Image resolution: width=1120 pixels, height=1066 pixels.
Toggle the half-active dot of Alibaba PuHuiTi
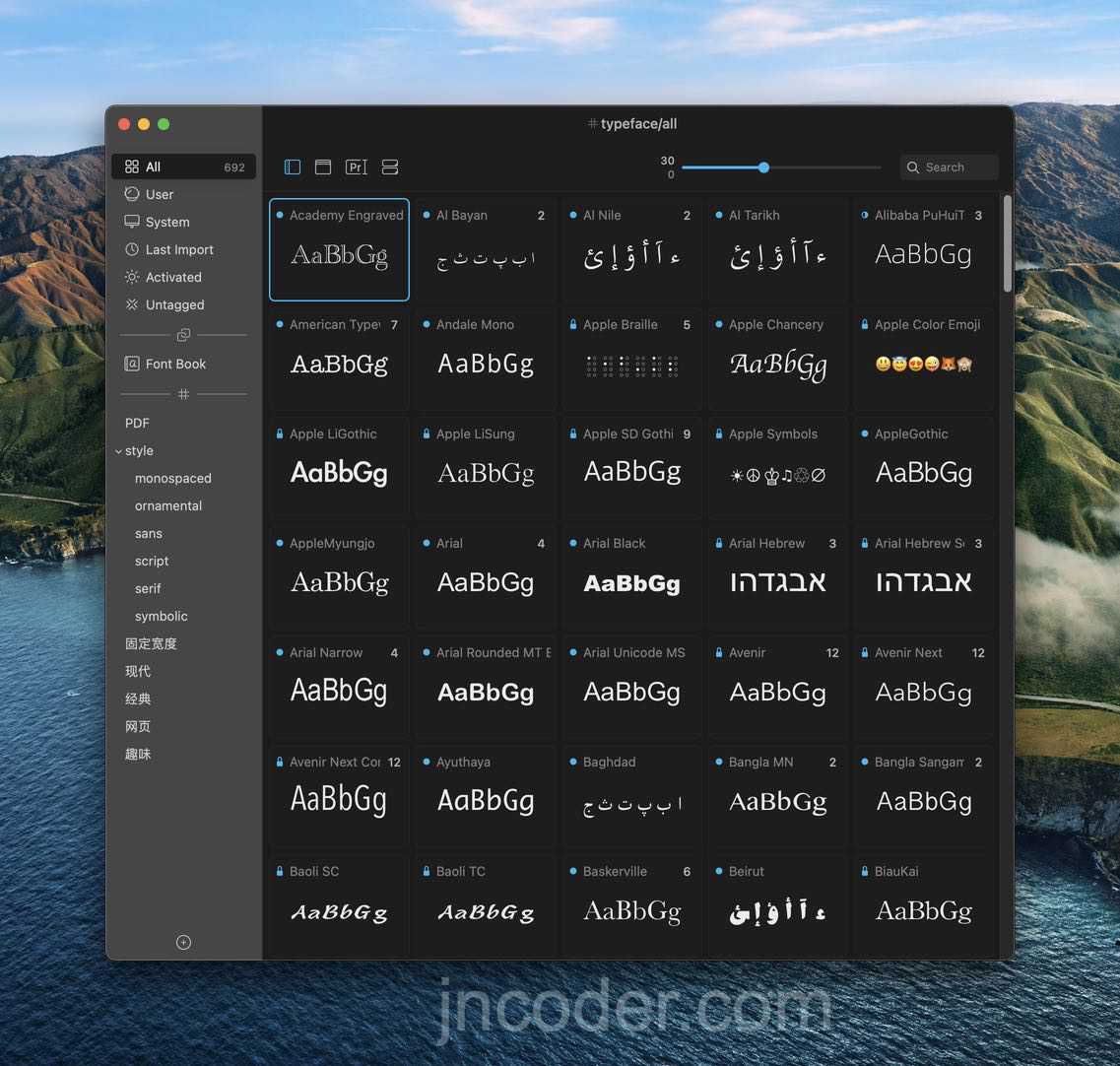pyautogui.click(x=864, y=215)
